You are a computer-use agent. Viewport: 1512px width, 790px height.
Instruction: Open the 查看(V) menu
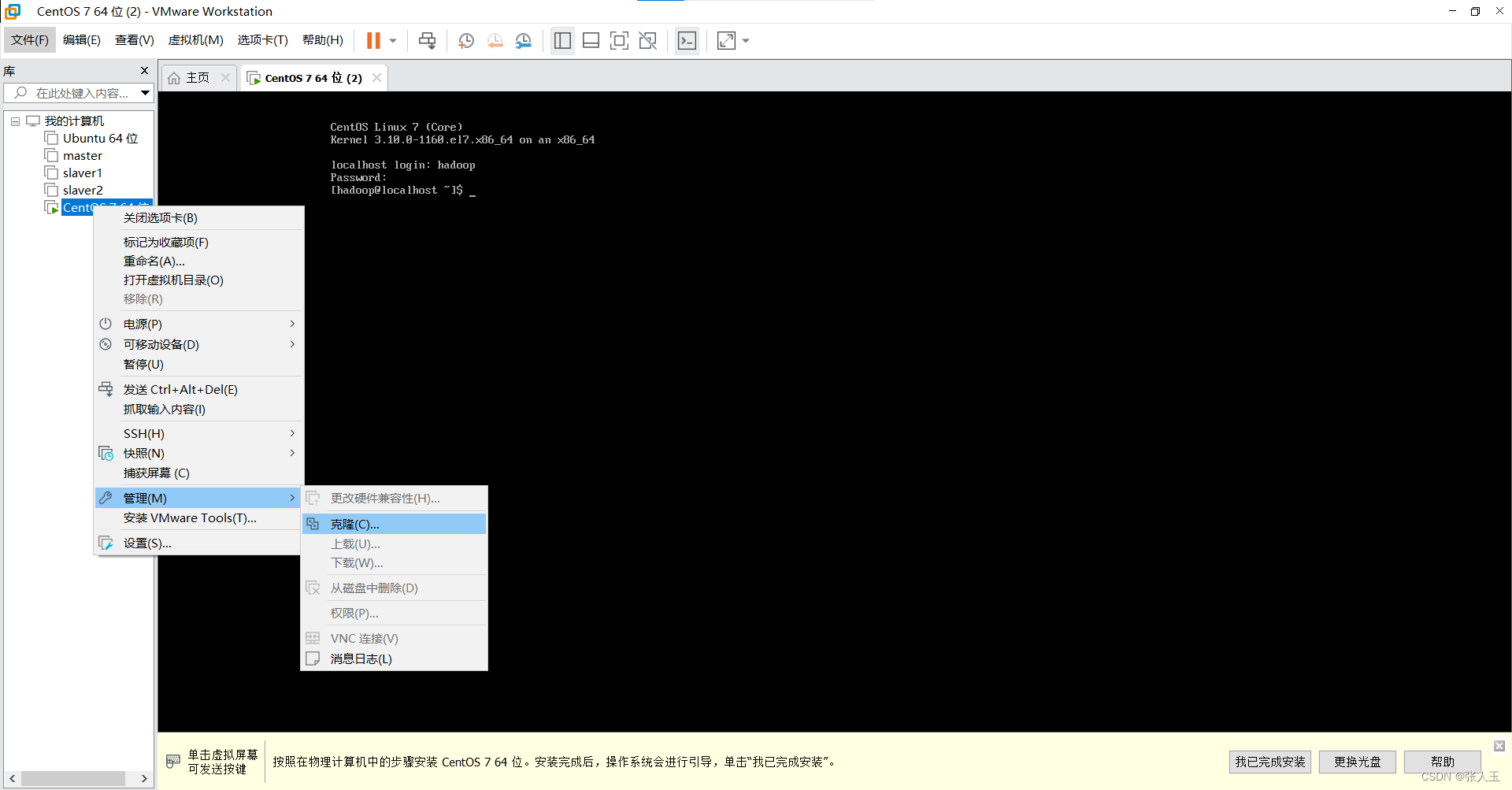coord(135,40)
